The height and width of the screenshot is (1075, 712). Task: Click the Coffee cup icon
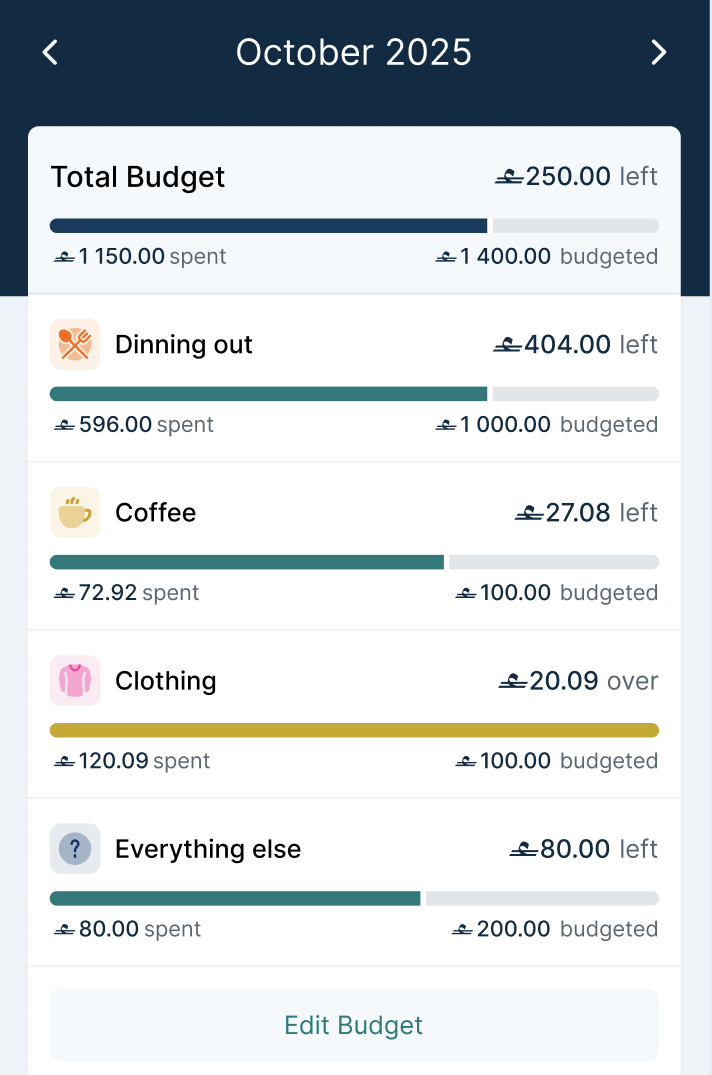click(75, 513)
